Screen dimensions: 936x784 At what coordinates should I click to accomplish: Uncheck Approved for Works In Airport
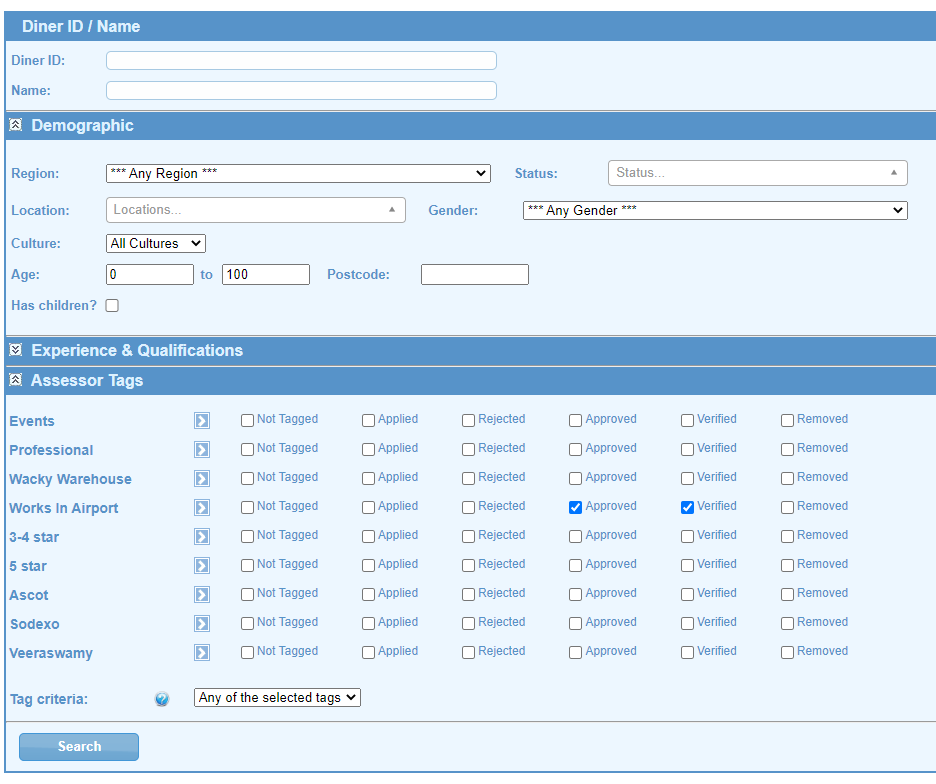point(575,507)
